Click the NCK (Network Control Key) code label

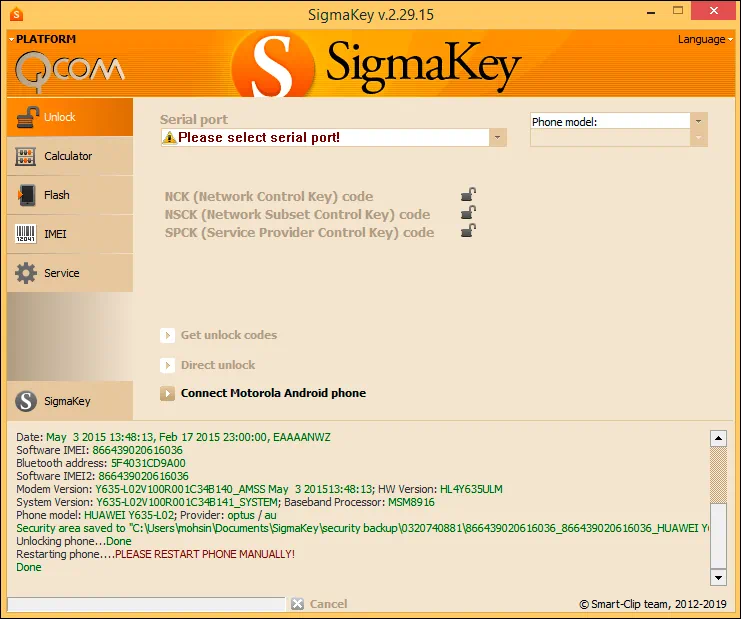tap(269, 196)
